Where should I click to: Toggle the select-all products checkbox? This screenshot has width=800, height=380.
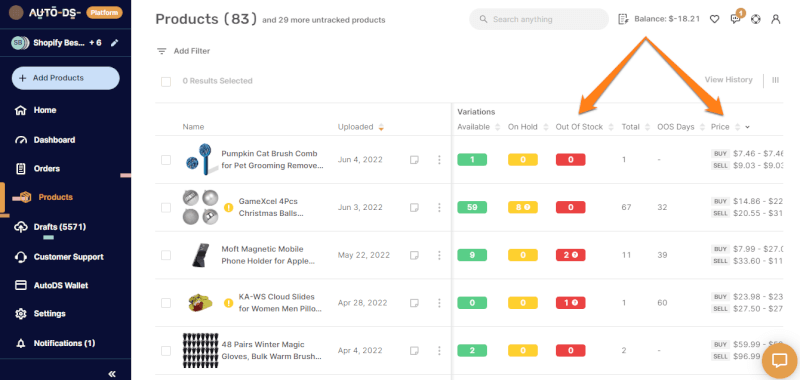[x=166, y=82]
